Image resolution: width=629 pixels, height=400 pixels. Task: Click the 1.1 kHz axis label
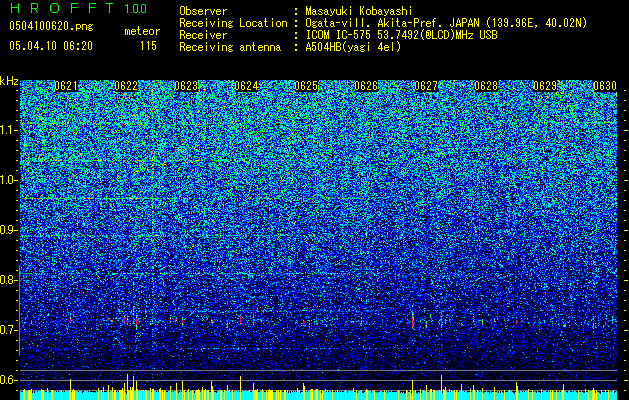(8, 130)
